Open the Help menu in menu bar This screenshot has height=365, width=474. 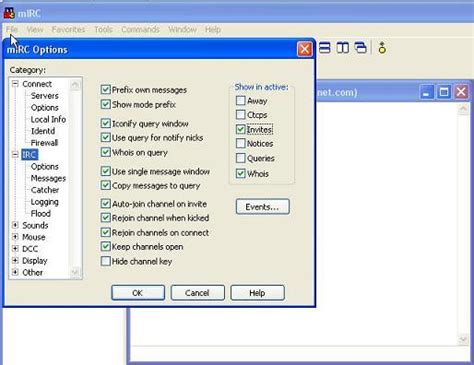(x=213, y=29)
